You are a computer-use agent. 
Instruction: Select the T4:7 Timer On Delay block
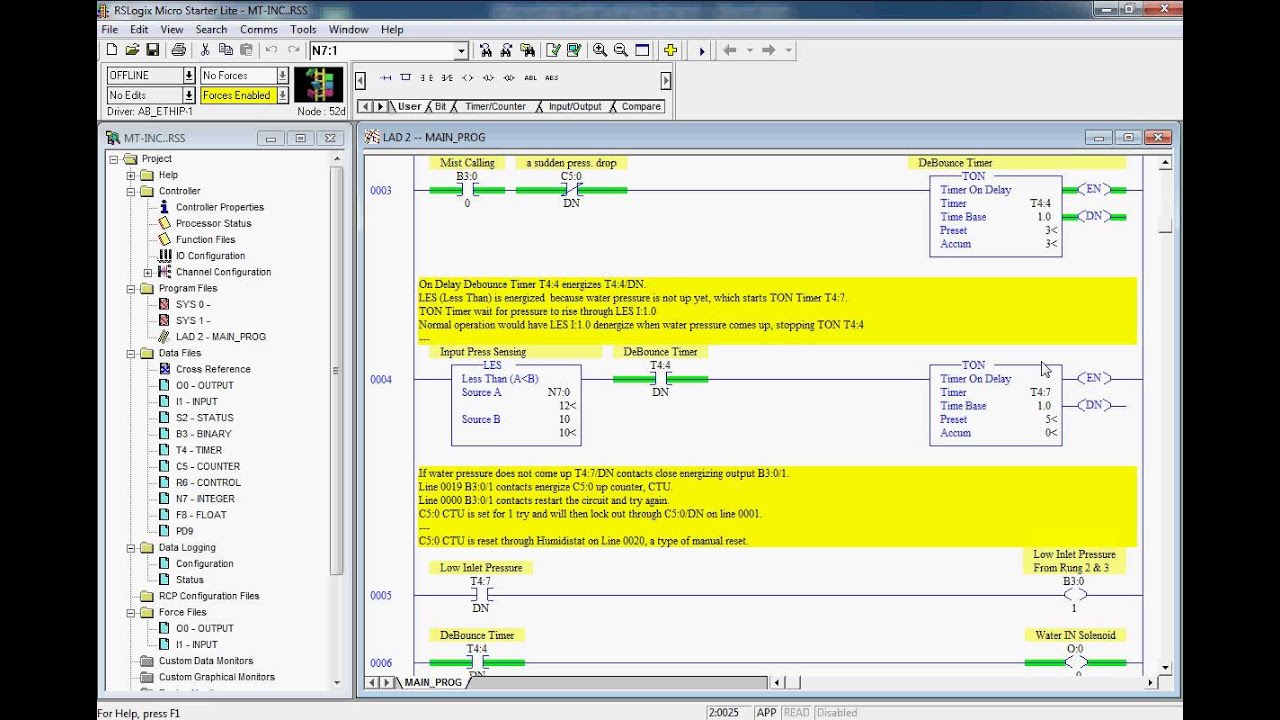[995, 403]
